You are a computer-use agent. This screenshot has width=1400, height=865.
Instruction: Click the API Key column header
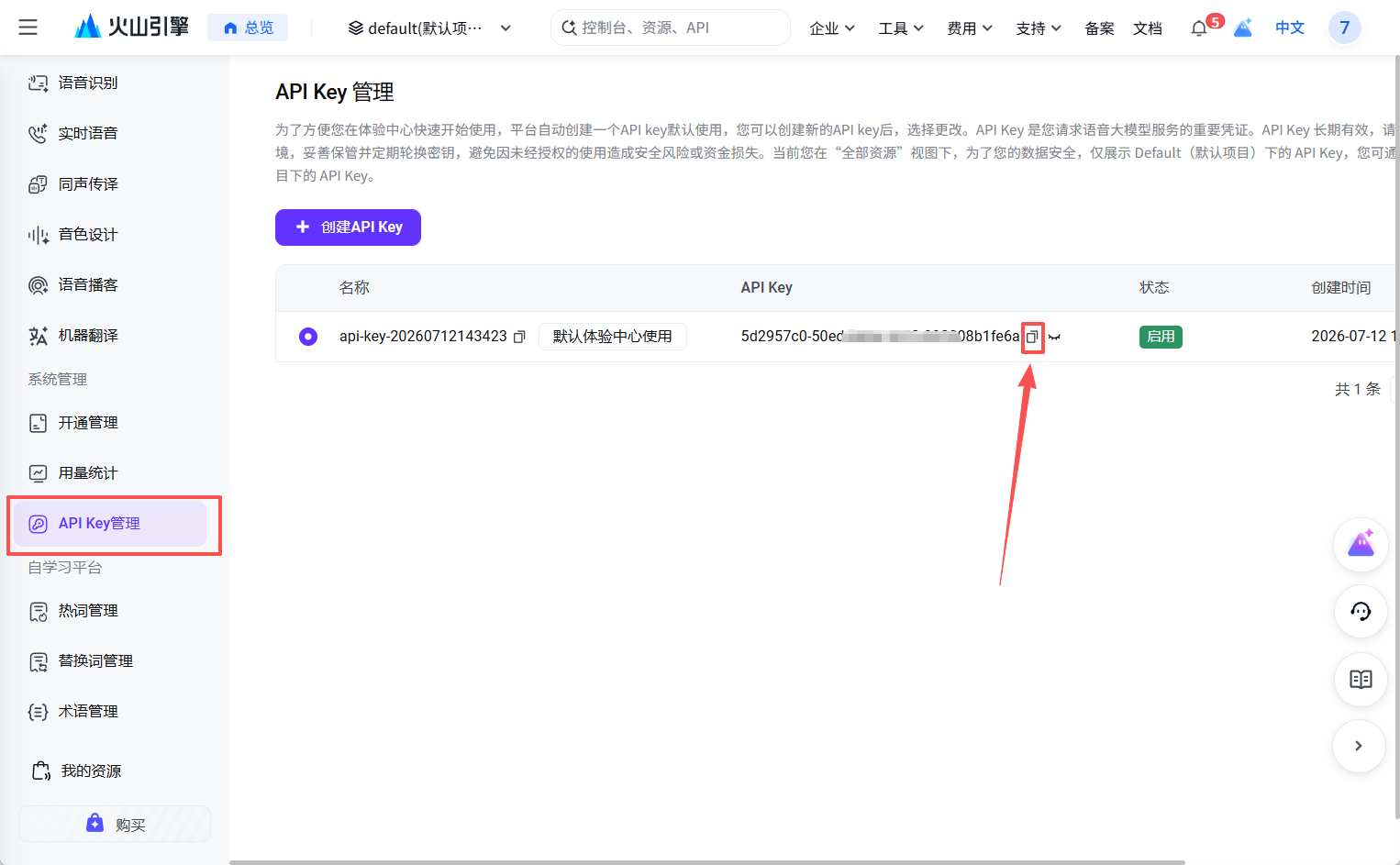766,288
